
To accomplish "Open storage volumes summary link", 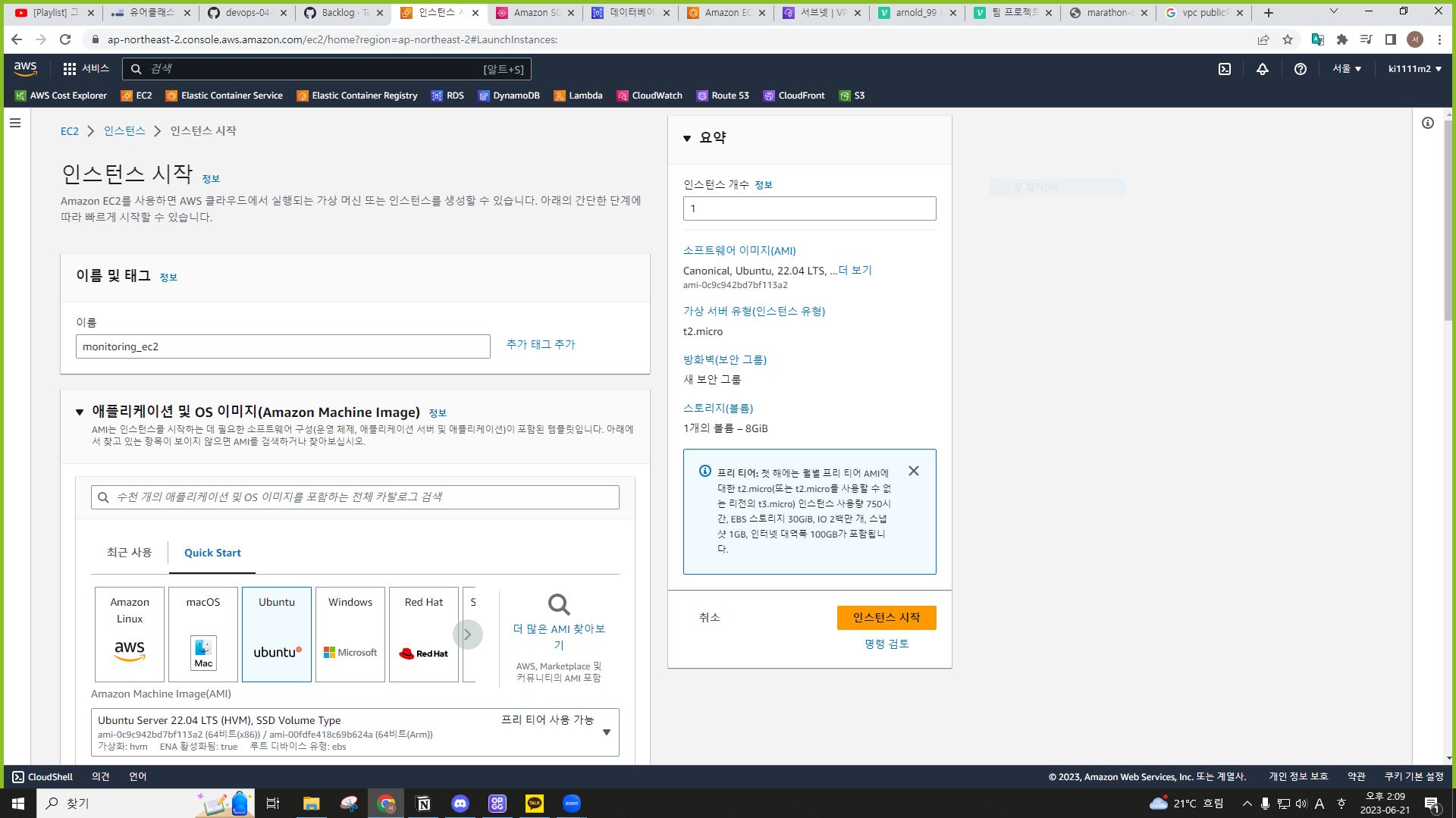I will (x=718, y=409).
